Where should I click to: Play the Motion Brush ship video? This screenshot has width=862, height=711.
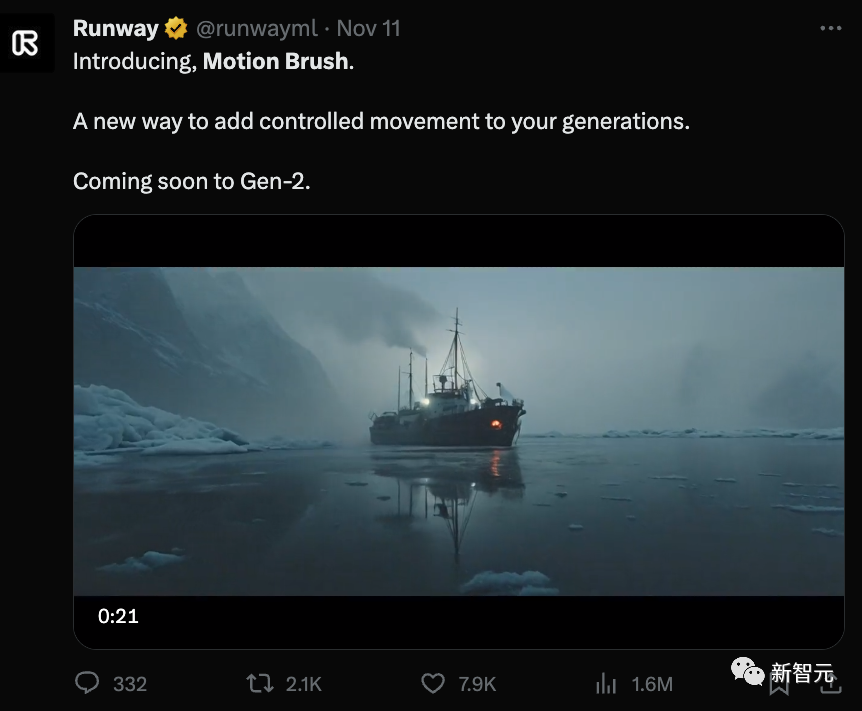[459, 430]
